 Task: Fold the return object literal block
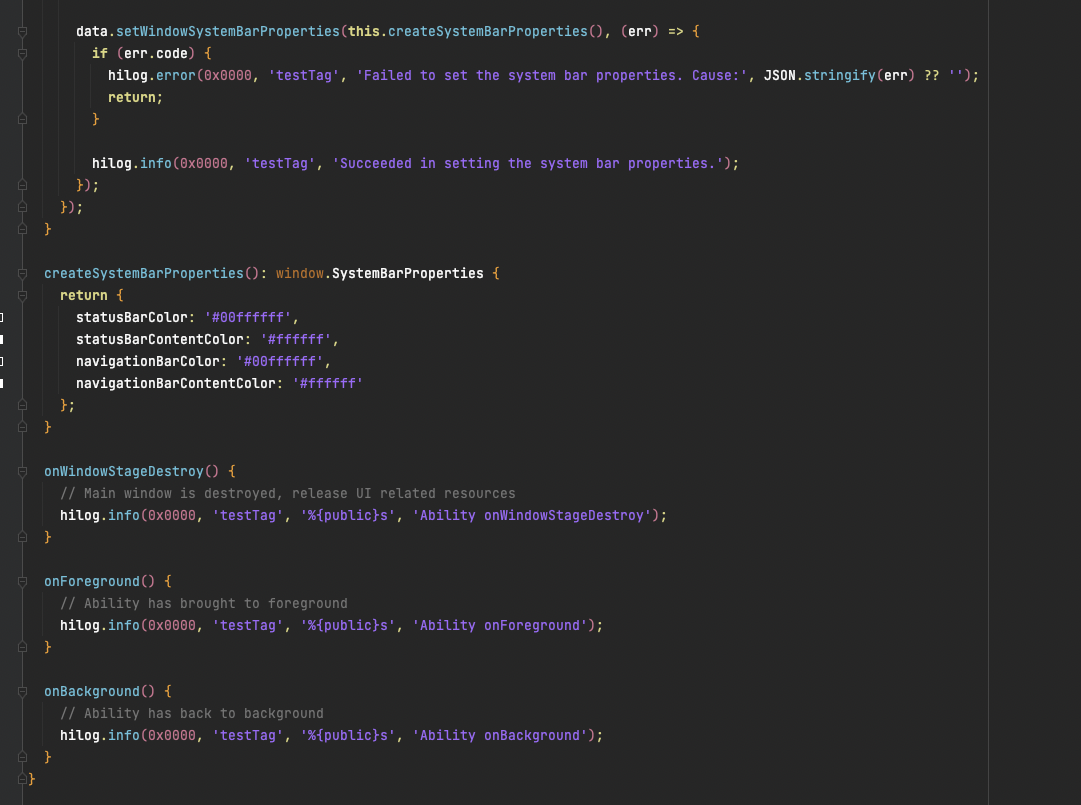tap(22, 295)
